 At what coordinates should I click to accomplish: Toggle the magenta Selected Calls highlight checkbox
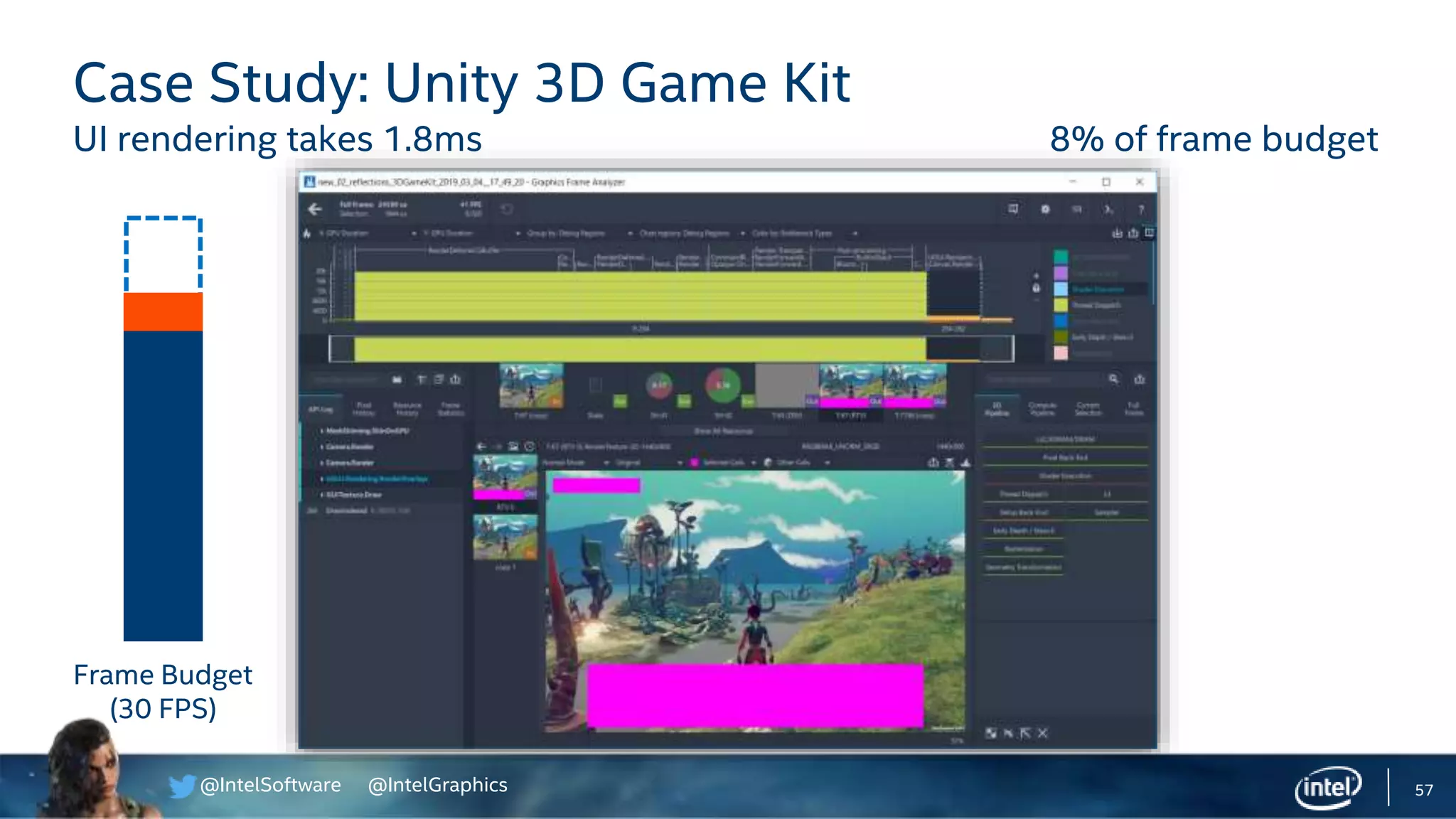695,462
